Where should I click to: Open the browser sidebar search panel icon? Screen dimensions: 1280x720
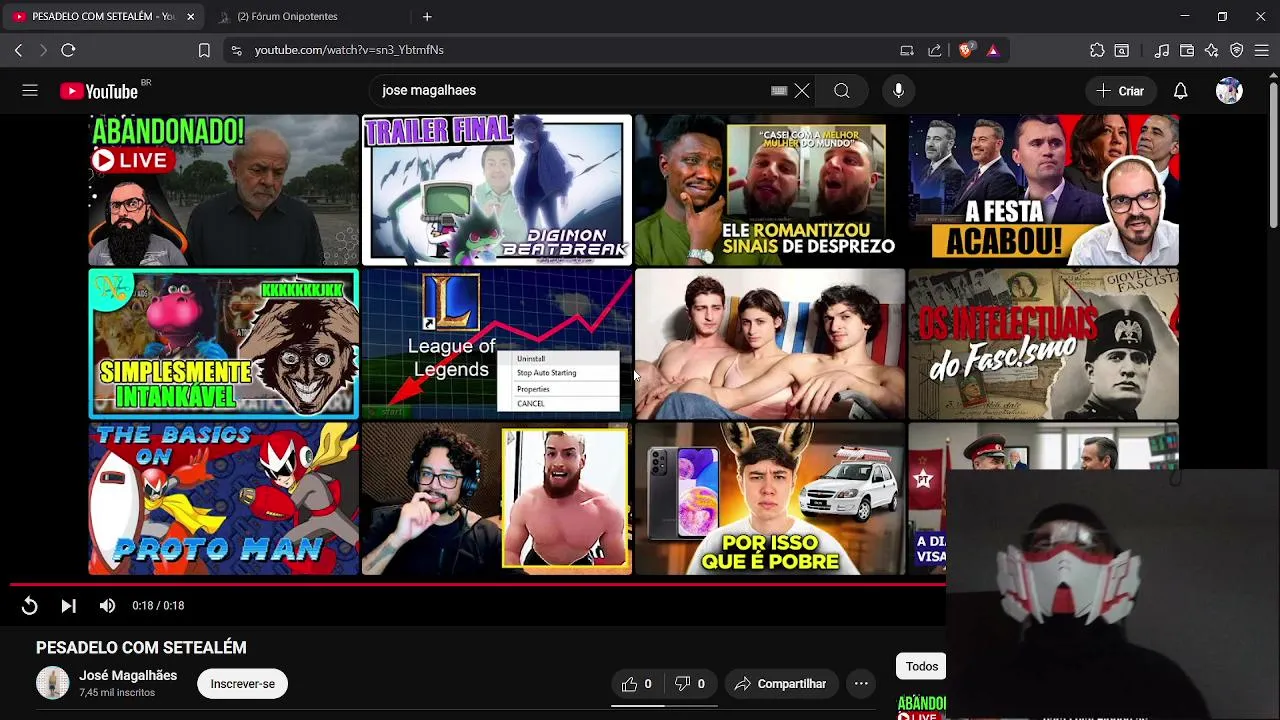[1122, 50]
